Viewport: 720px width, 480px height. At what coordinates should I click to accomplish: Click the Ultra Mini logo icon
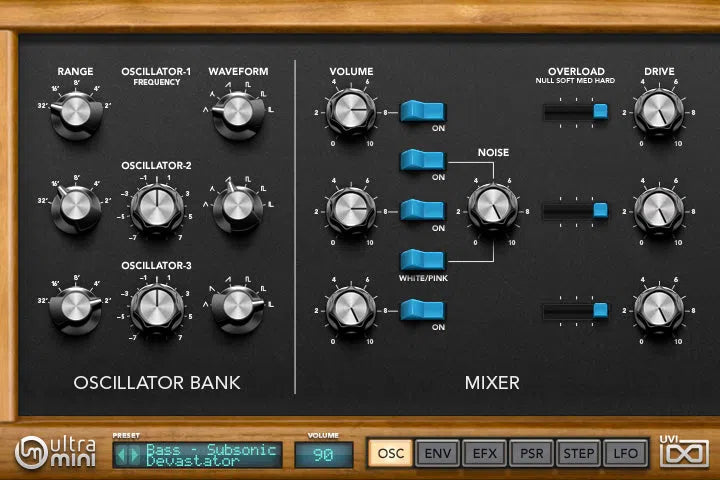[32, 453]
